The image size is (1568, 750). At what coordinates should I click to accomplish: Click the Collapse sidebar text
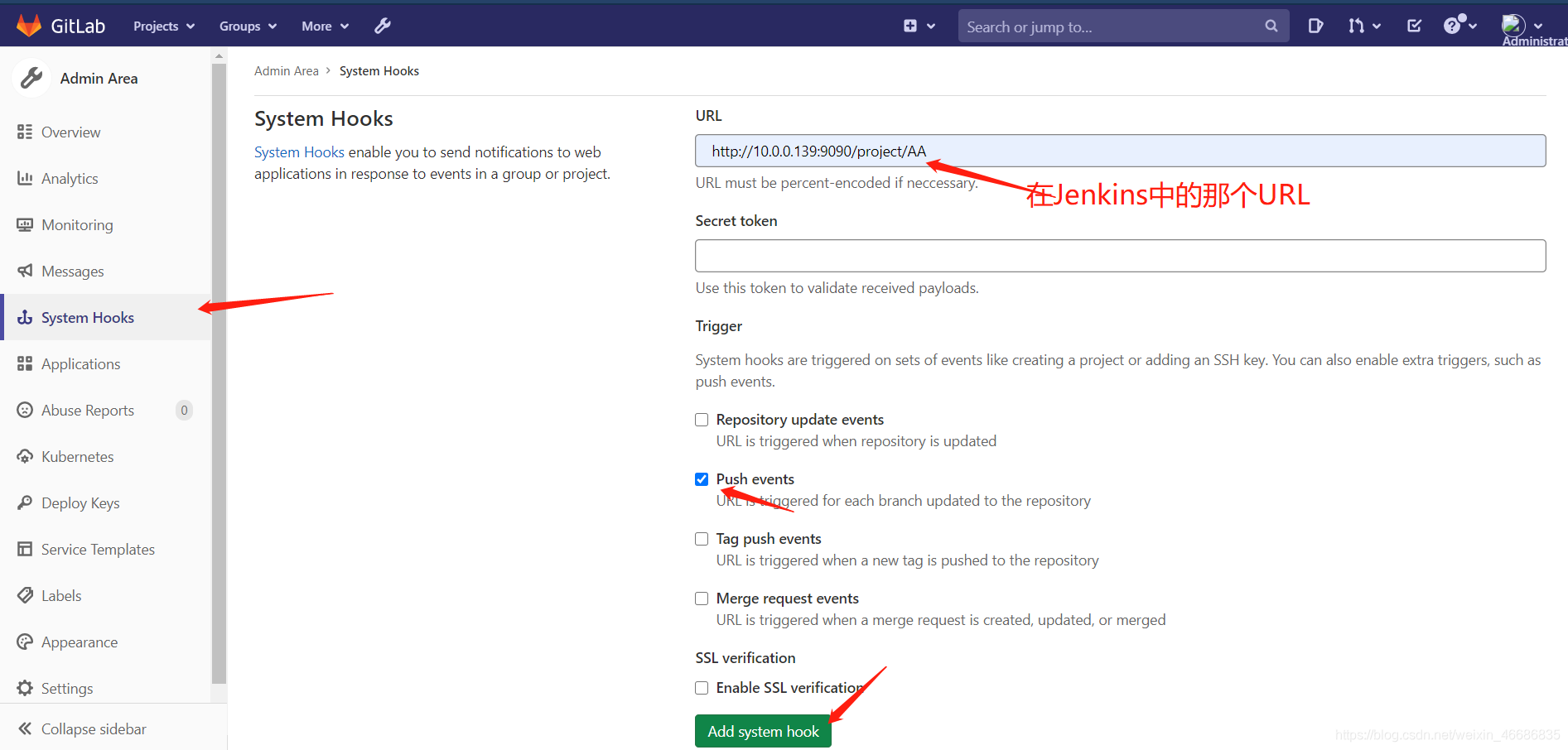point(94,729)
